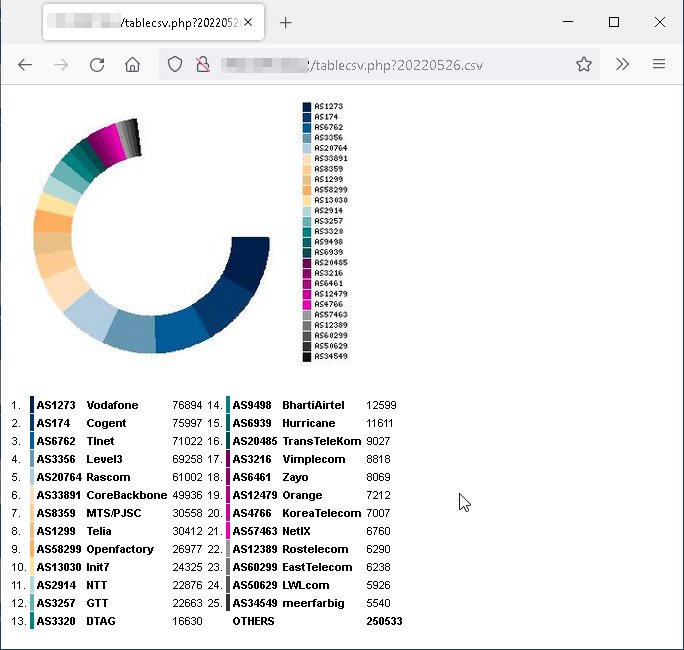Click the Telia name cell
The width and height of the screenshot is (684, 650).
tap(99, 531)
